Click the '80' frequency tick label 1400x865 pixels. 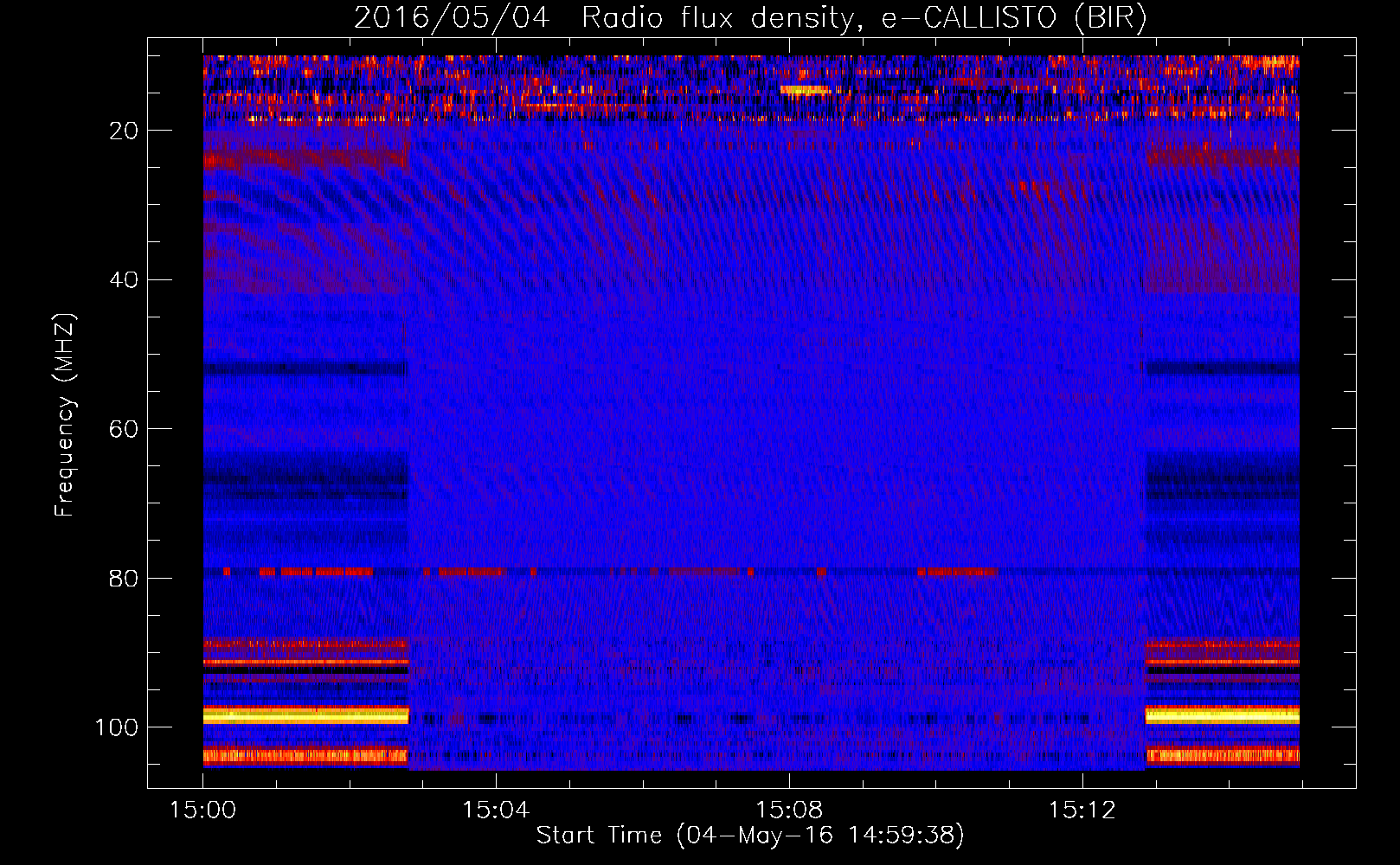(124, 579)
